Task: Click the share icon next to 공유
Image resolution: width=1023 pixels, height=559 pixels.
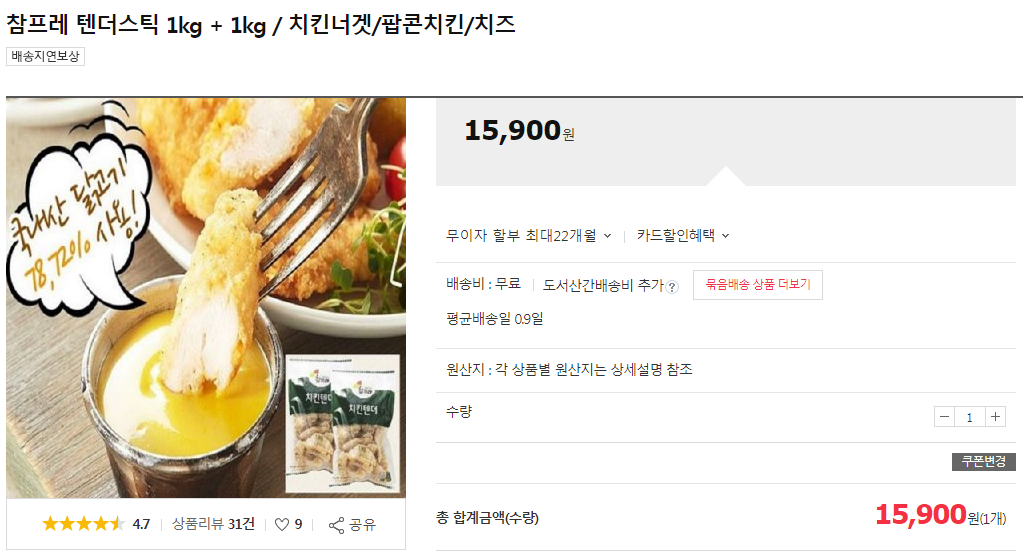Action: point(336,524)
